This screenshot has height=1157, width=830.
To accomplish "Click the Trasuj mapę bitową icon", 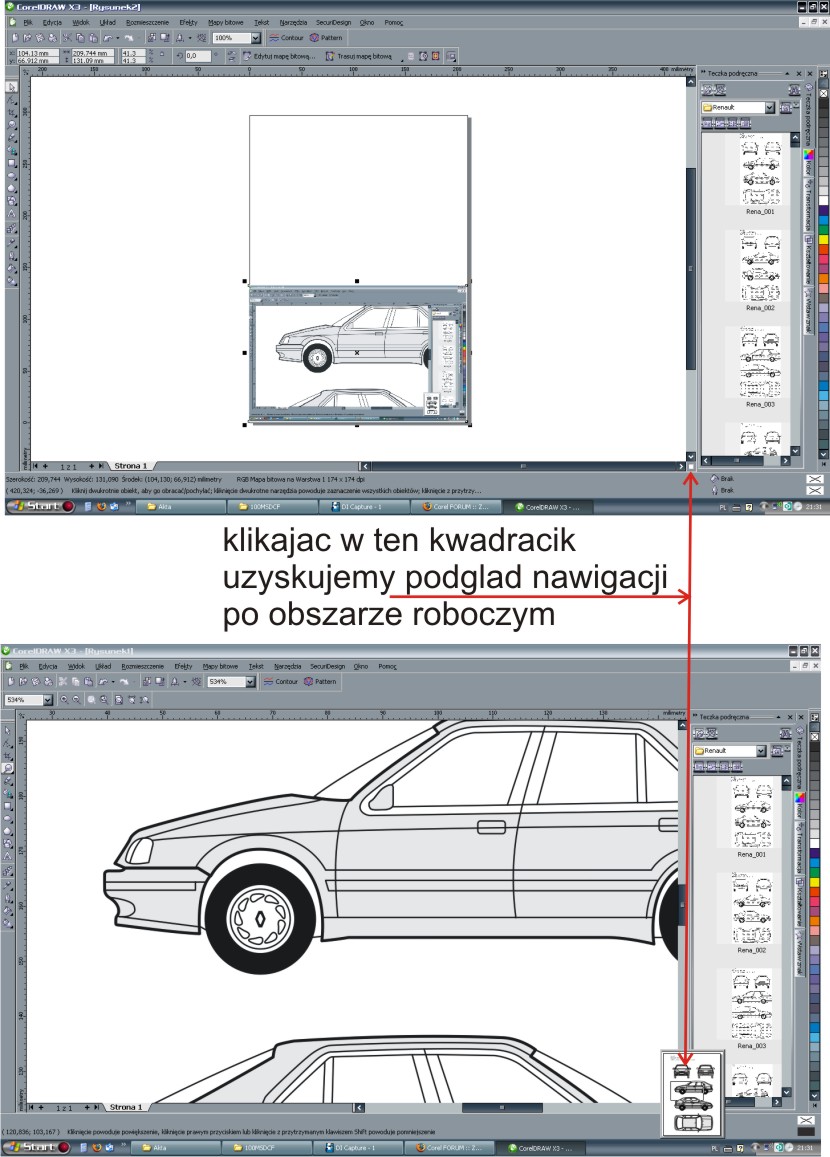I will coord(329,57).
